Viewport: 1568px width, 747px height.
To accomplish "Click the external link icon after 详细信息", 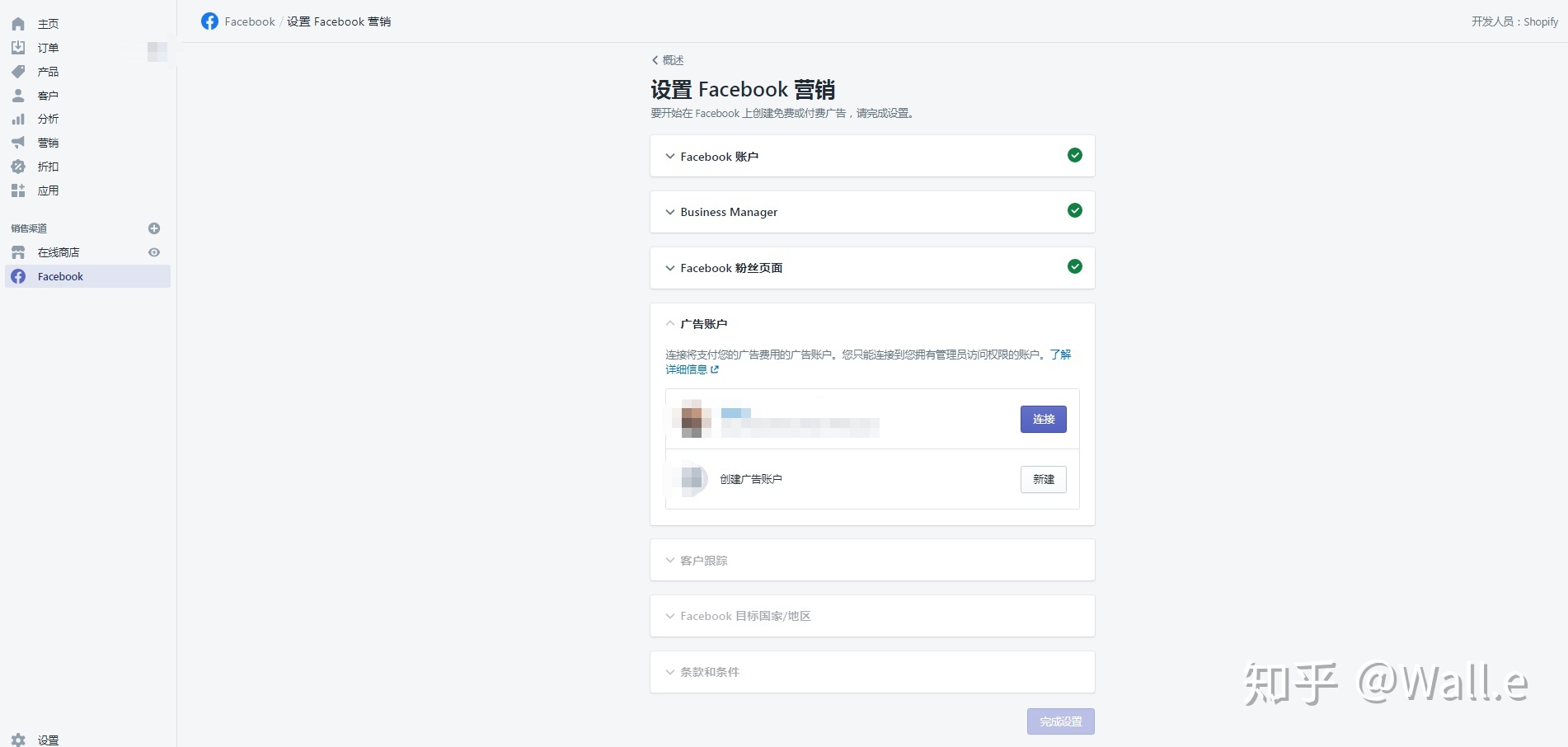I will (x=715, y=369).
